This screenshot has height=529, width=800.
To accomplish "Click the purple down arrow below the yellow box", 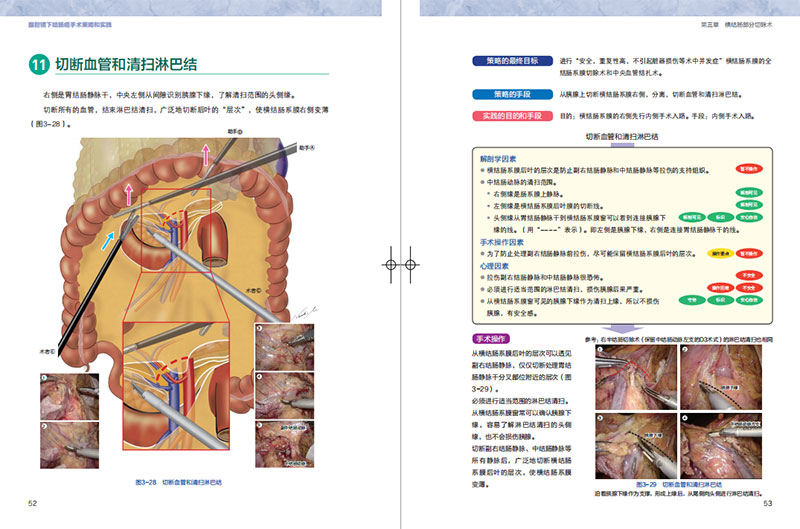I will coord(622,330).
